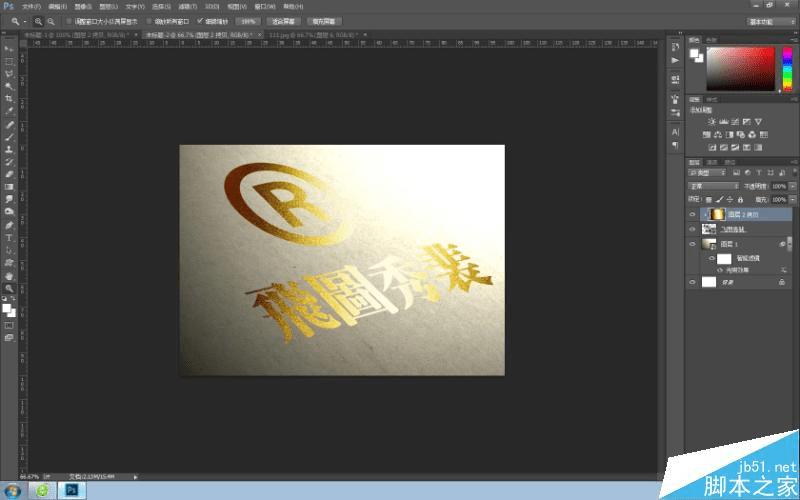800x500 pixels.
Task: Click the Fit Screen button
Action: point(284,21)
